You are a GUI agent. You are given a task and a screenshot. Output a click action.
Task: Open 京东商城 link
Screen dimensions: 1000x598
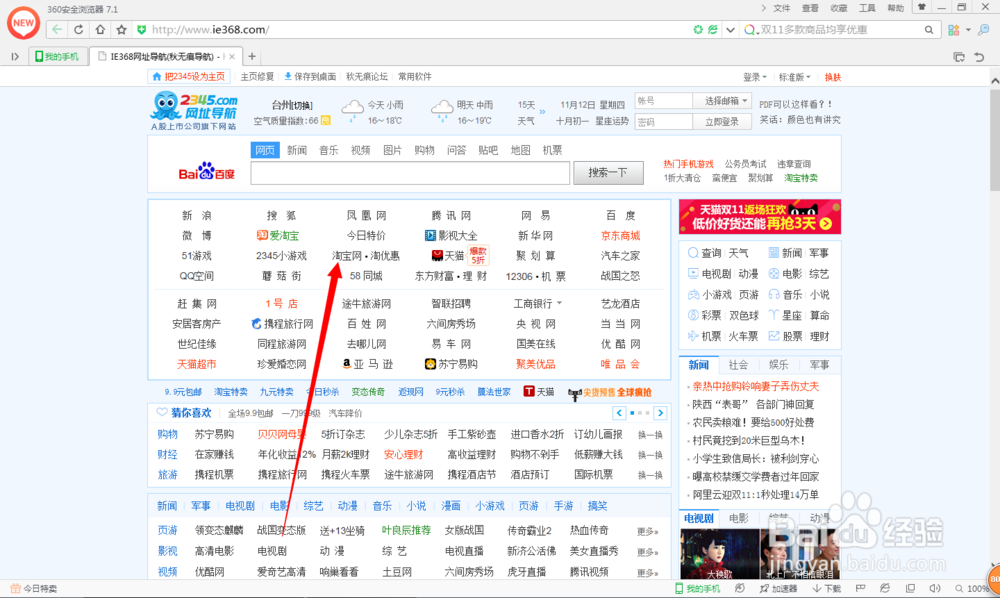tap(620, 236)
